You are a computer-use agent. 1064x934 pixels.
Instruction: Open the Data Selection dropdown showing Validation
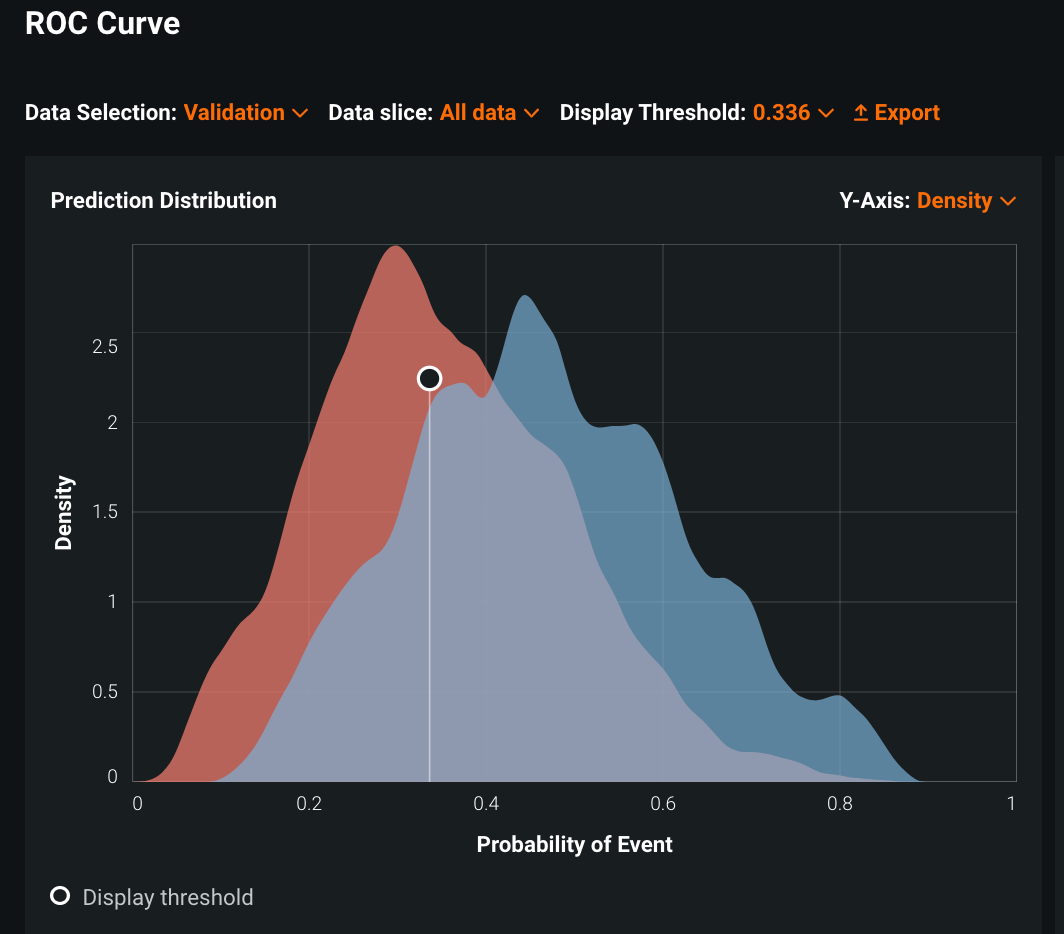[x=235, y=113]
